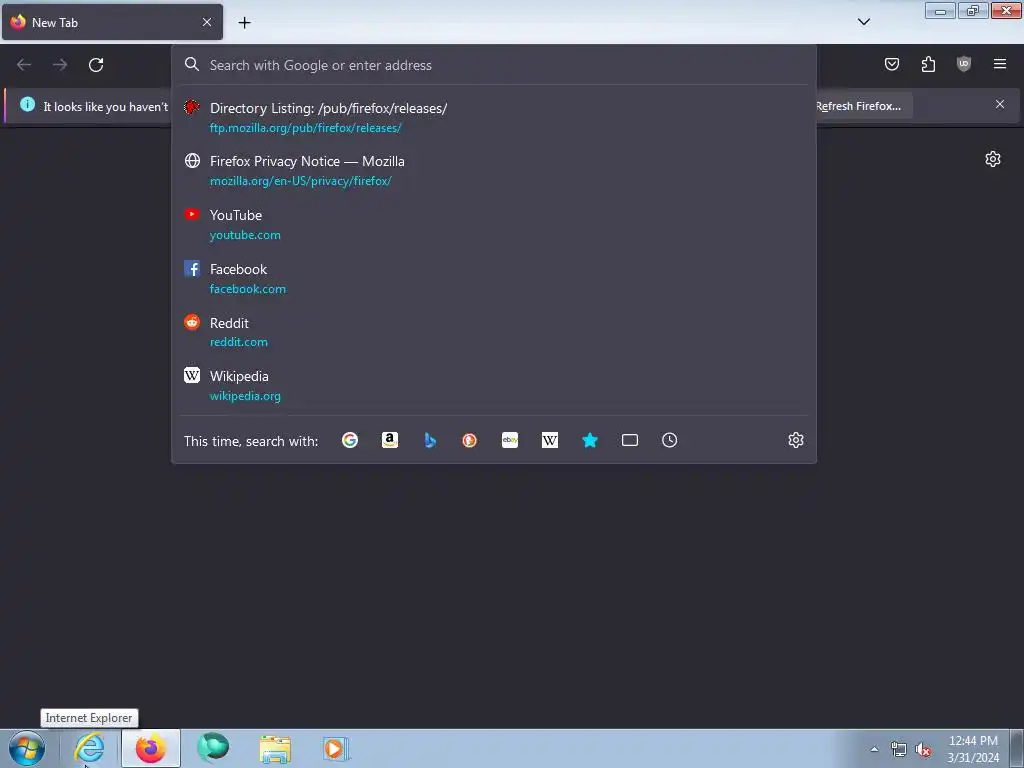1024x768 pixels.
Task: Open the Pocket save icon
Action: coord(891,64)
